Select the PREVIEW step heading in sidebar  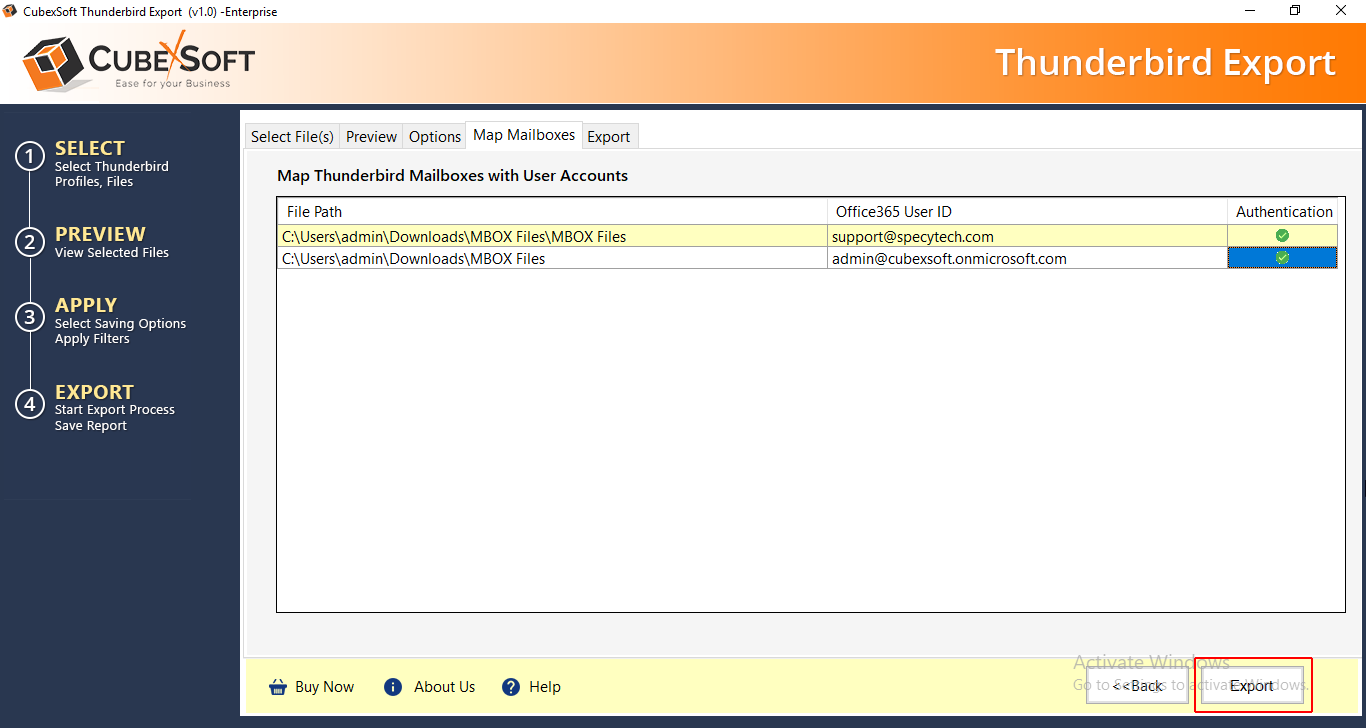[100, 234]
